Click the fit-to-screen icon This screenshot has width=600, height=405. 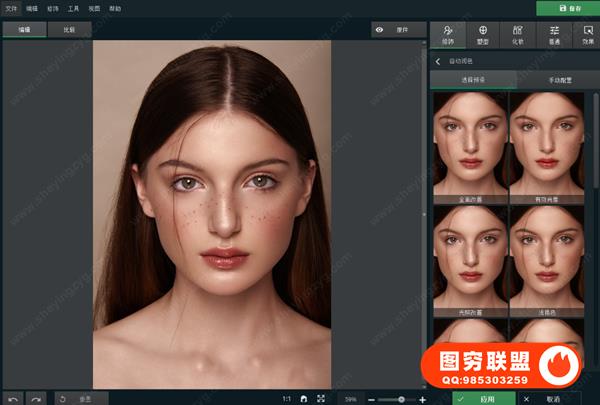320,398
